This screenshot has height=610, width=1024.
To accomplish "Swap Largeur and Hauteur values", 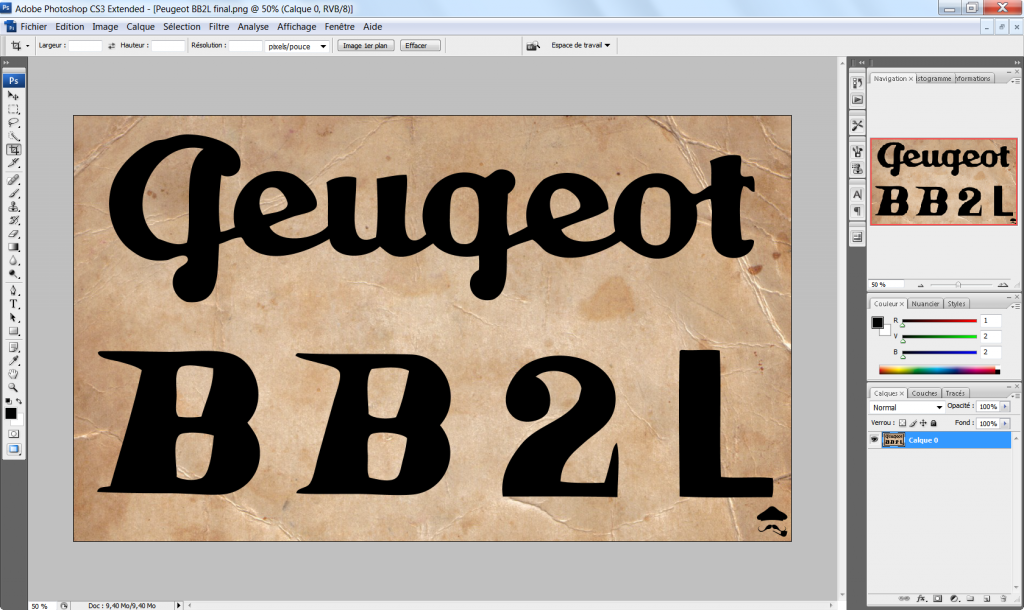I will tap(111, 46).
